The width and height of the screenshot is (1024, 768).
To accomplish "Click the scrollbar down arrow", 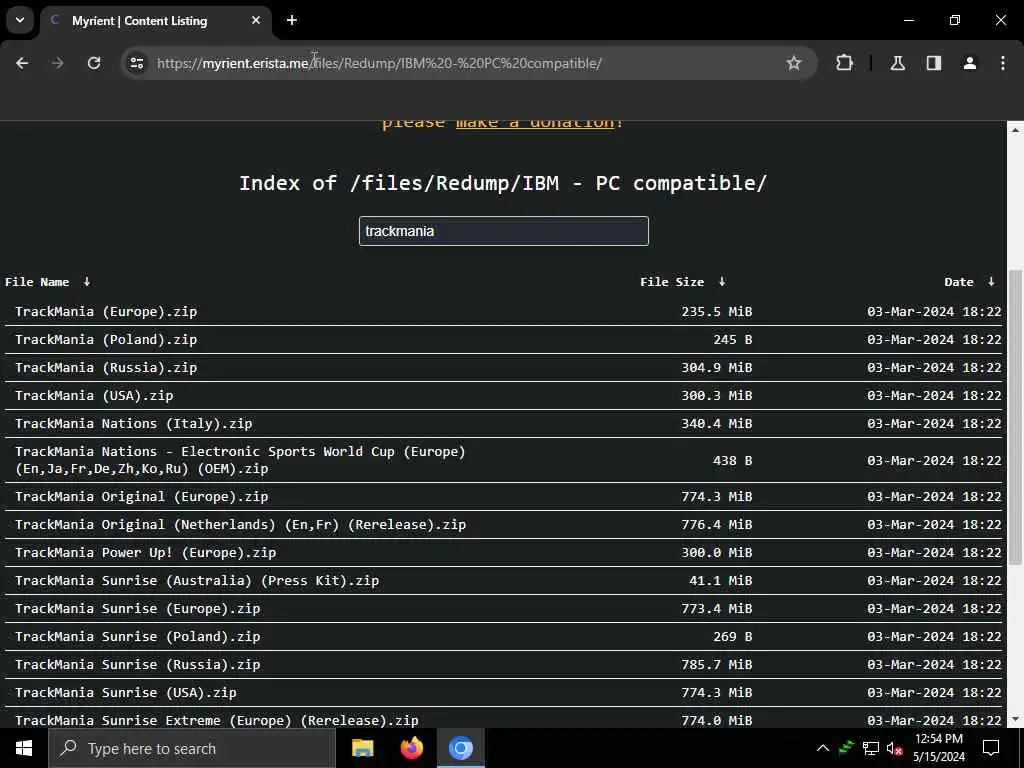I will click(1015, 719).
